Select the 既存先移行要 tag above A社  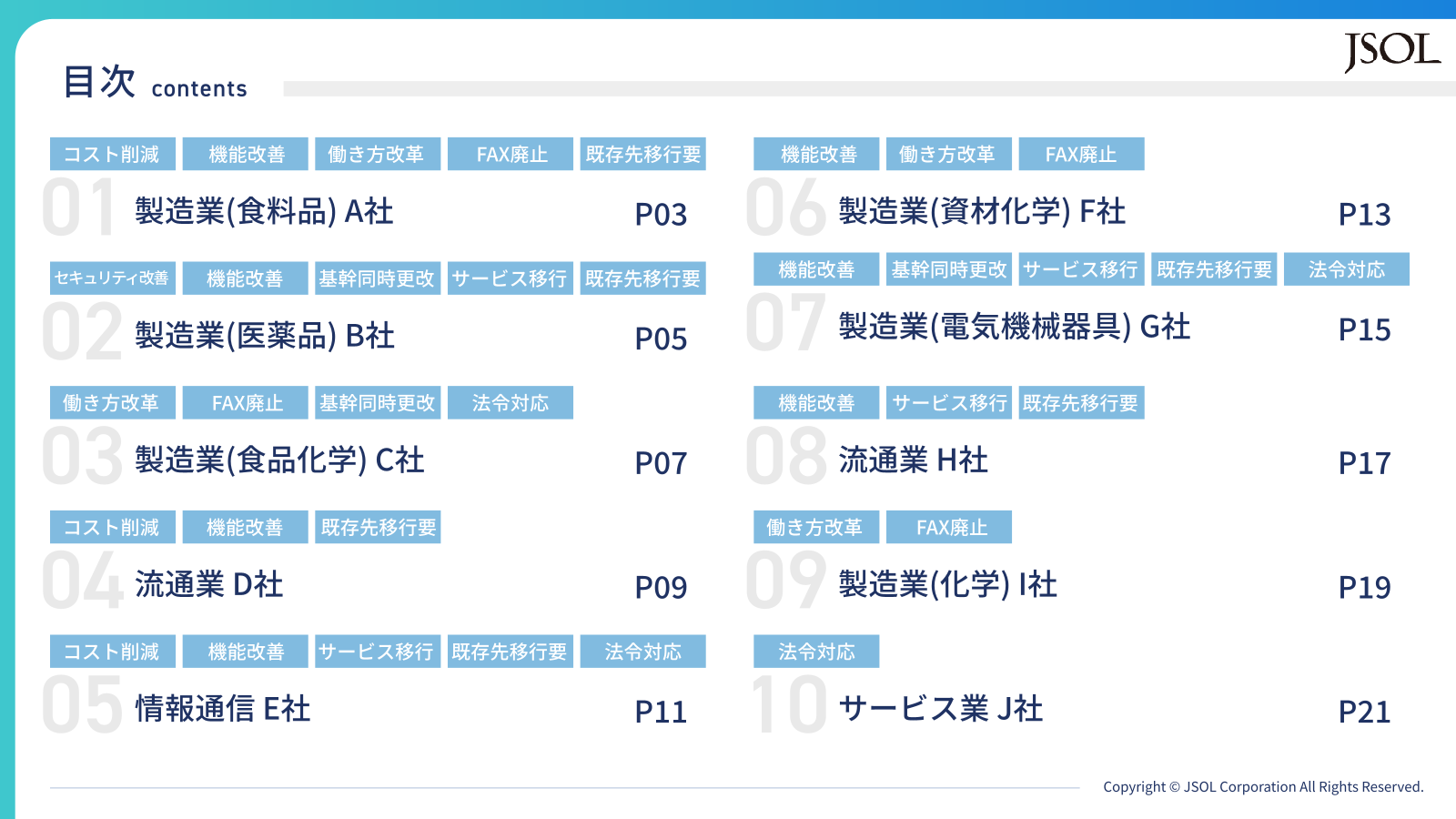(x=643, y=154)
